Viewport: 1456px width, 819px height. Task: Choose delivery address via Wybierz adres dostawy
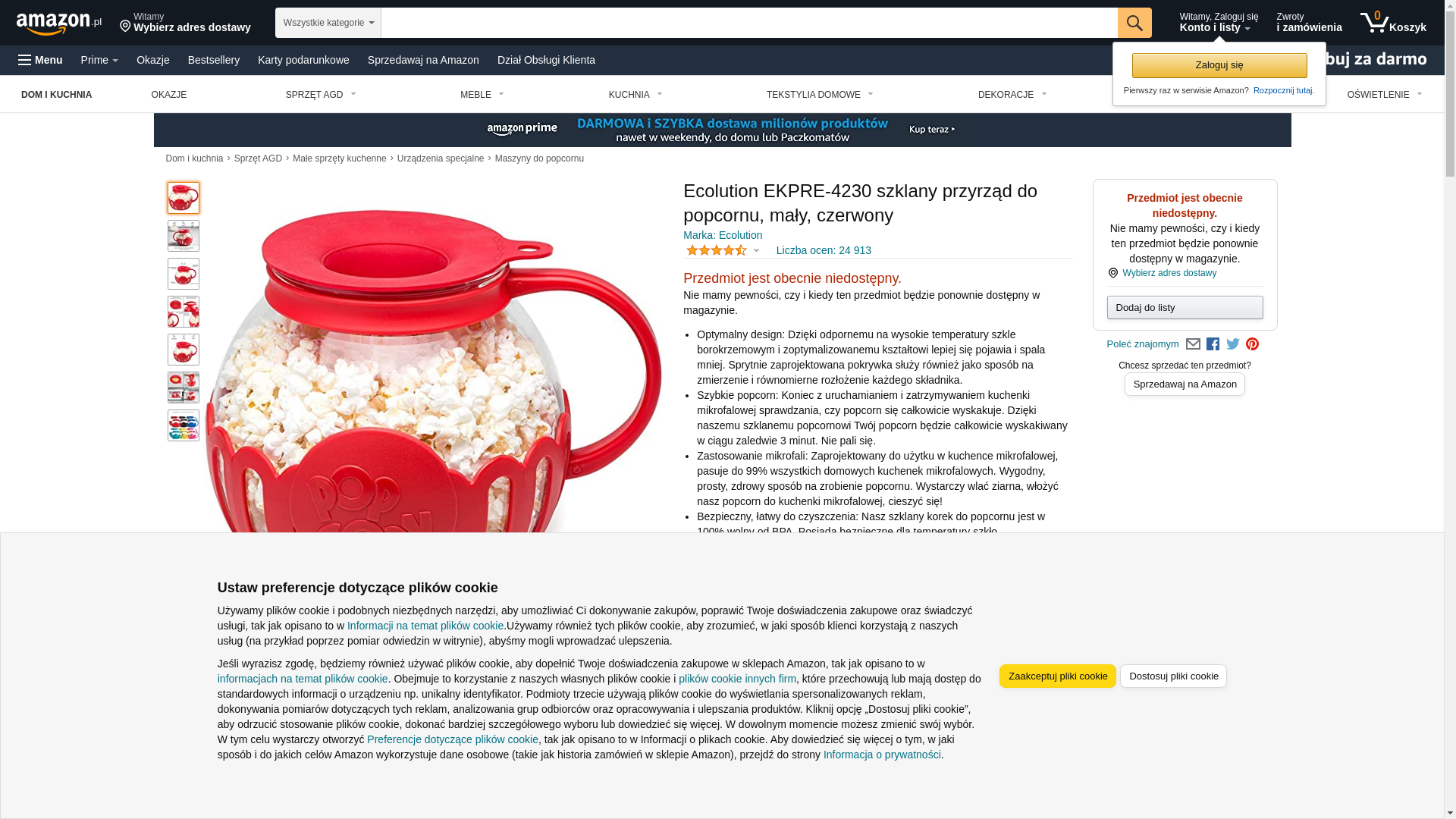pos(1169,273)
